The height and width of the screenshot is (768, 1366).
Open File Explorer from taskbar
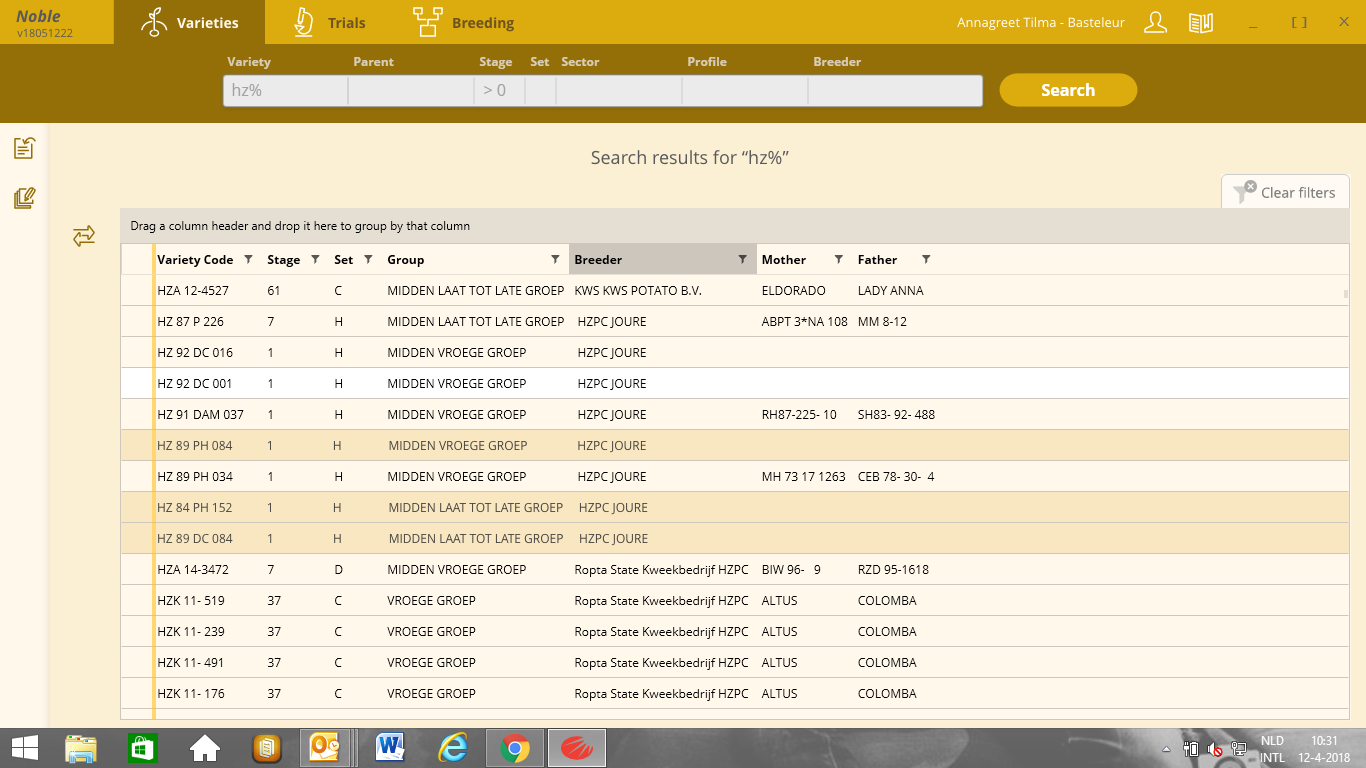click(x=81, y=747)
